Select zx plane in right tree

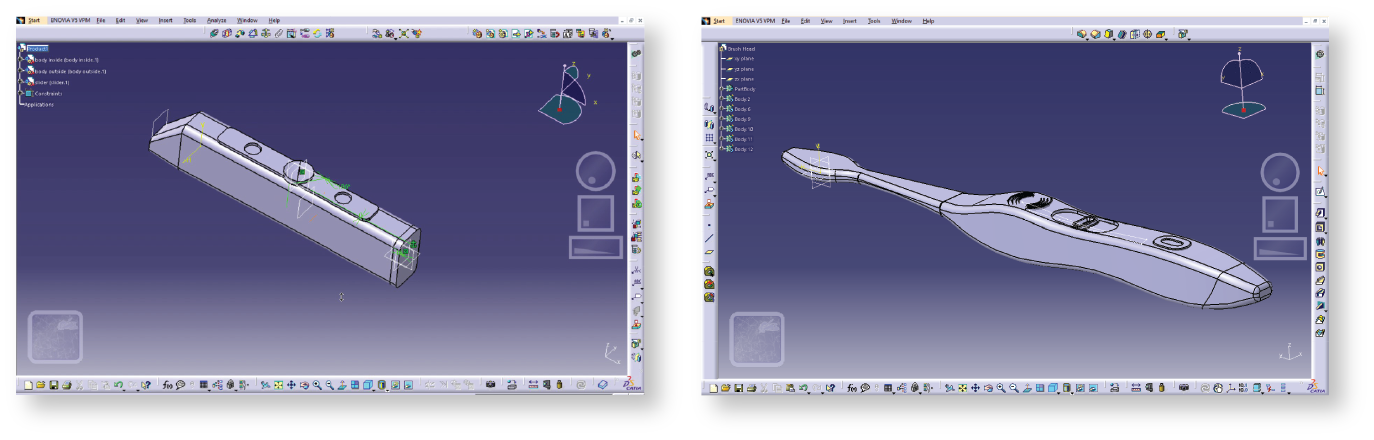click(x=744, y=79)
